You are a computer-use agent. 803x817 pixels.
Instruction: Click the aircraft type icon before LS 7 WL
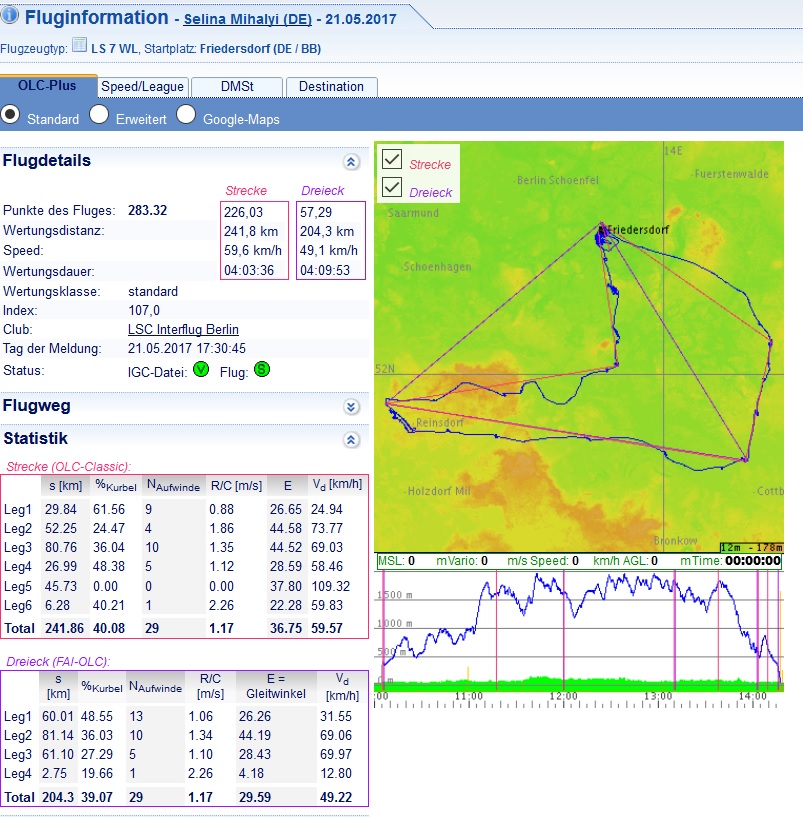coord(80,46)
